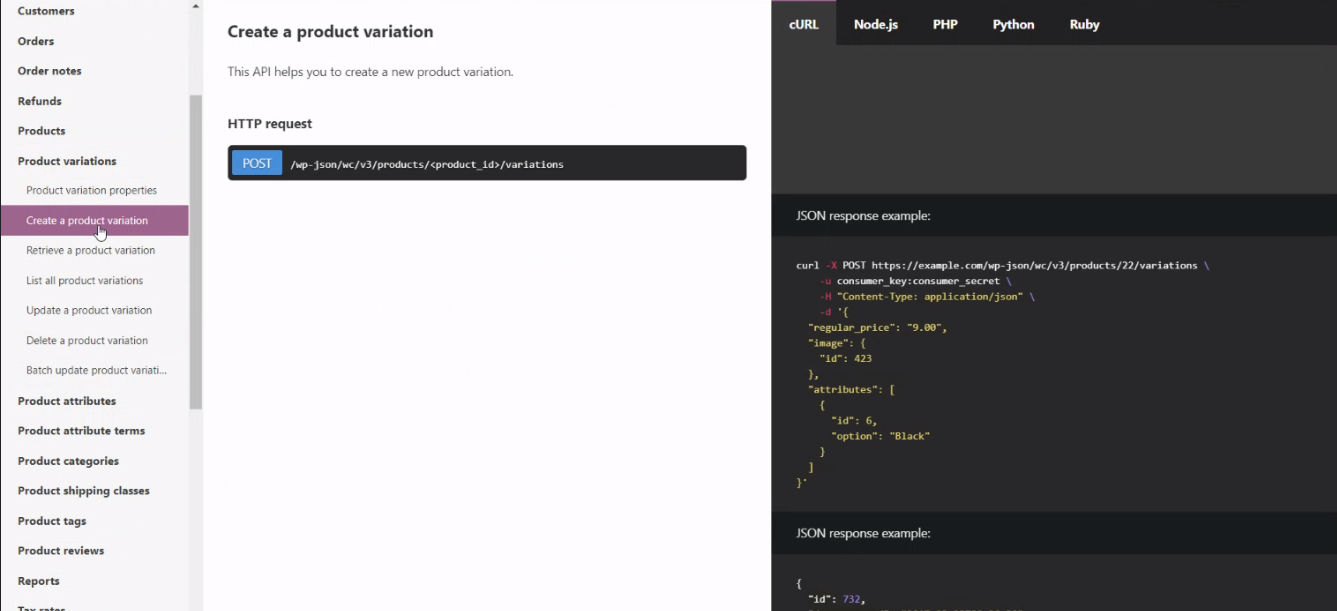Switch to the Ruby code tab

(1084, 24)
